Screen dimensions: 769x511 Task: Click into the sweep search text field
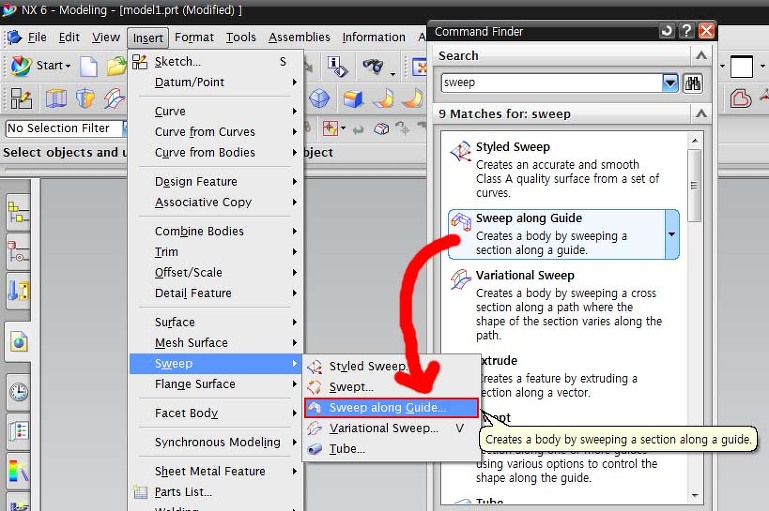coord(550,83)
